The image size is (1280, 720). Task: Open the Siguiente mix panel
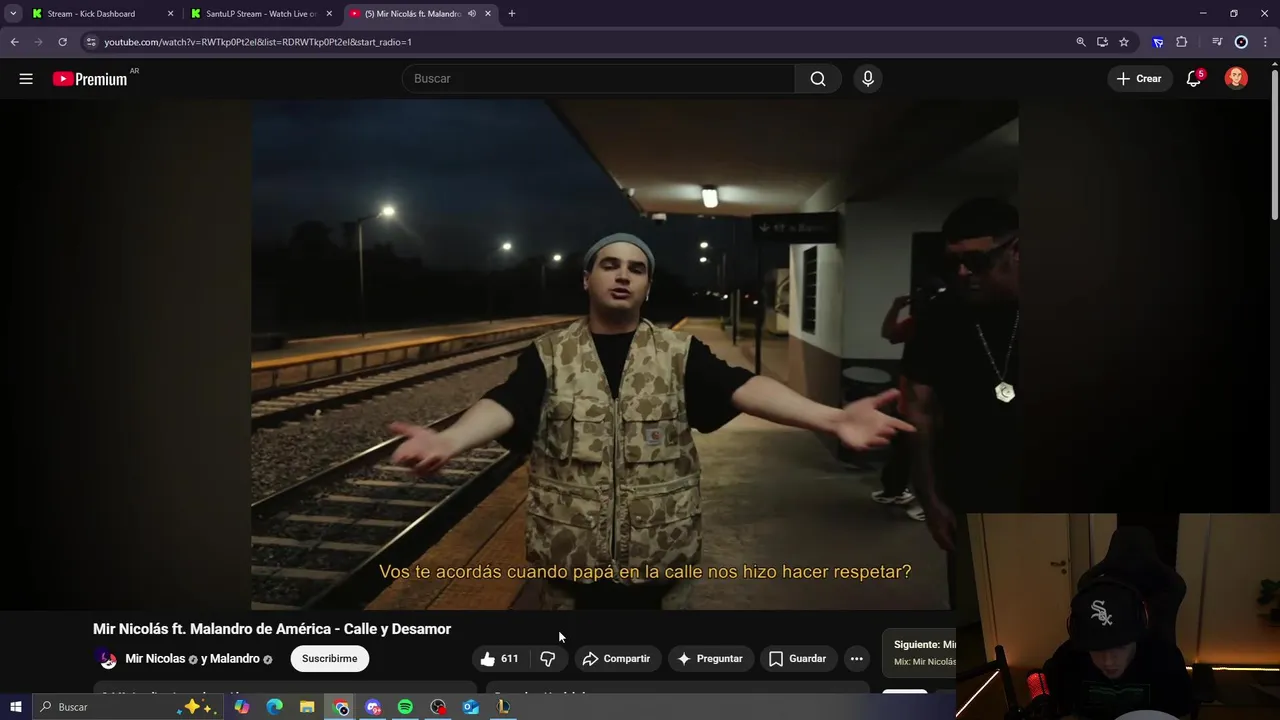click(x=920, y=653)
